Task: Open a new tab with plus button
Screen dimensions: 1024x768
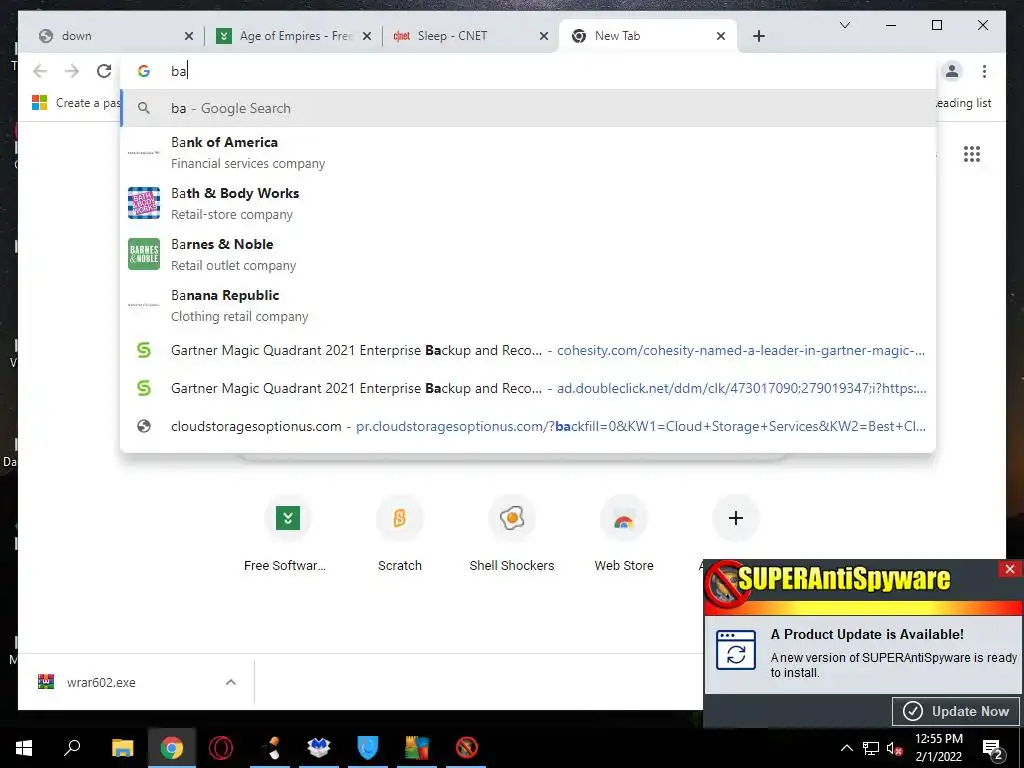Action: (758, 36)
